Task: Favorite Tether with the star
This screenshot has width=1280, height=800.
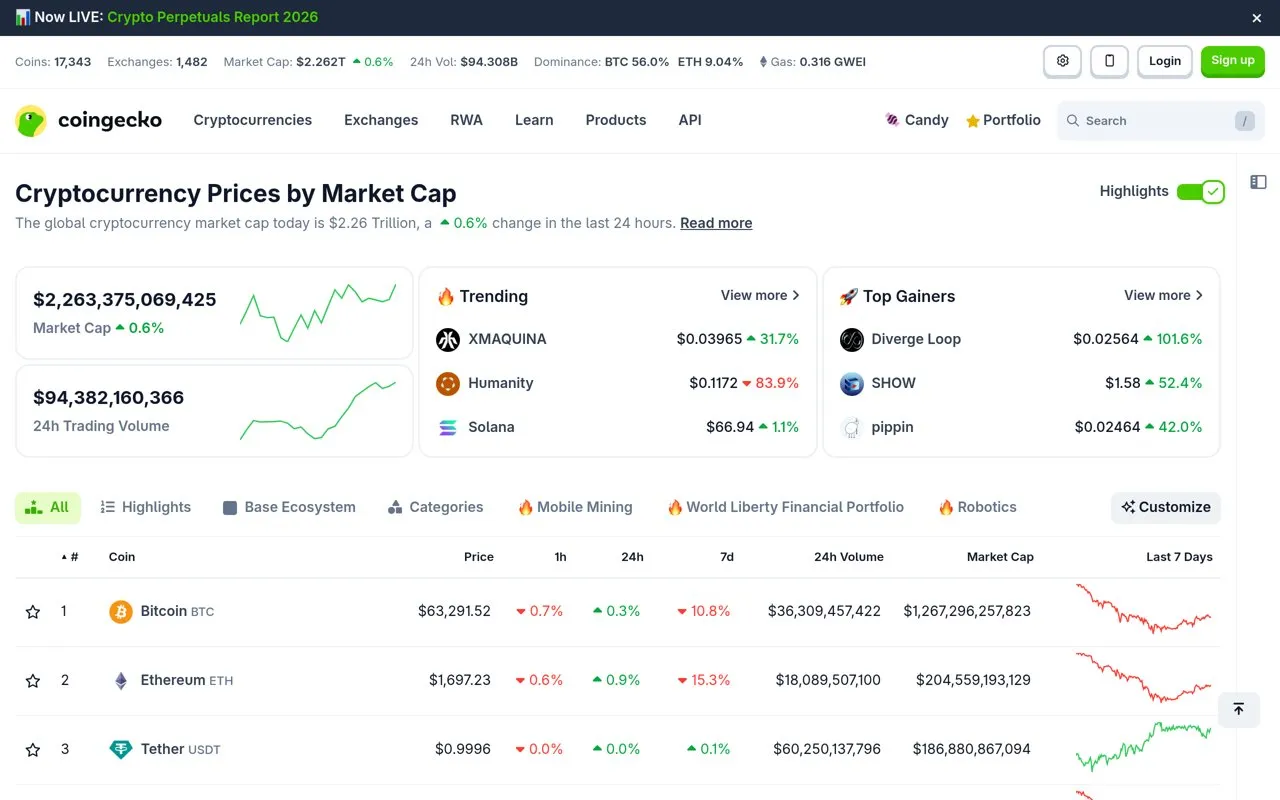Action: click(33, 750)
